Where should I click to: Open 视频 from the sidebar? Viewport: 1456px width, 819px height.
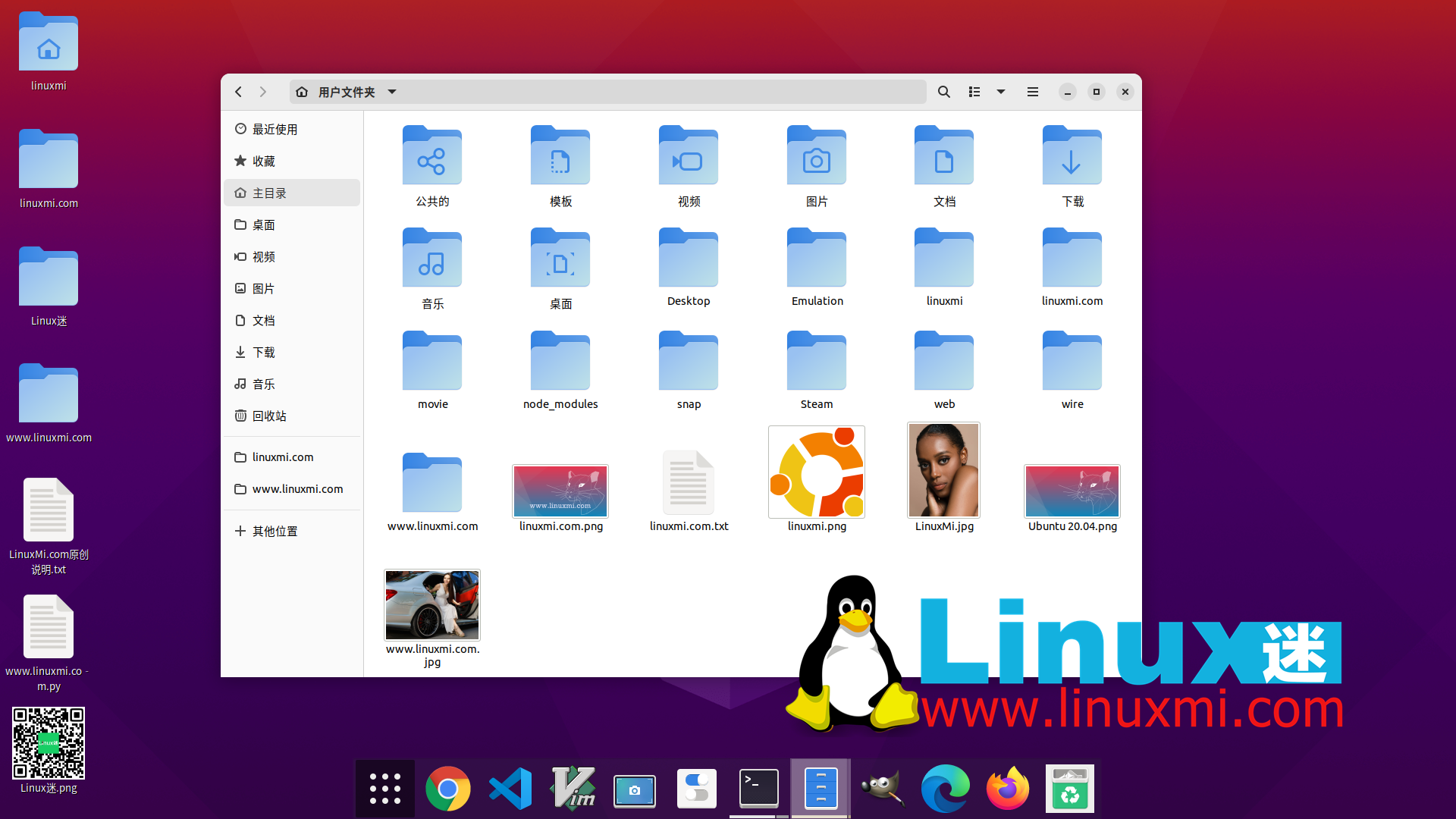292,256
